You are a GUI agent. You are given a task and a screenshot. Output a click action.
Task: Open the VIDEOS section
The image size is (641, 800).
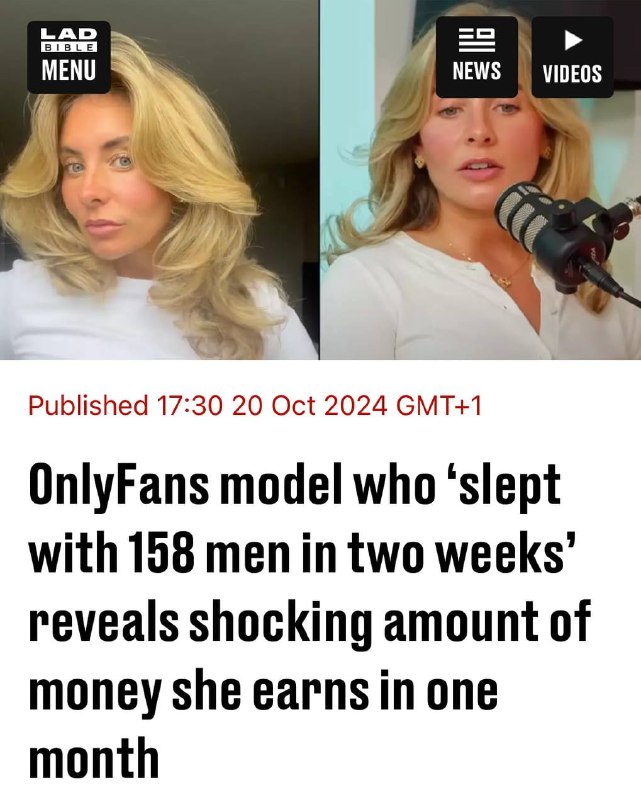point(573,57)
